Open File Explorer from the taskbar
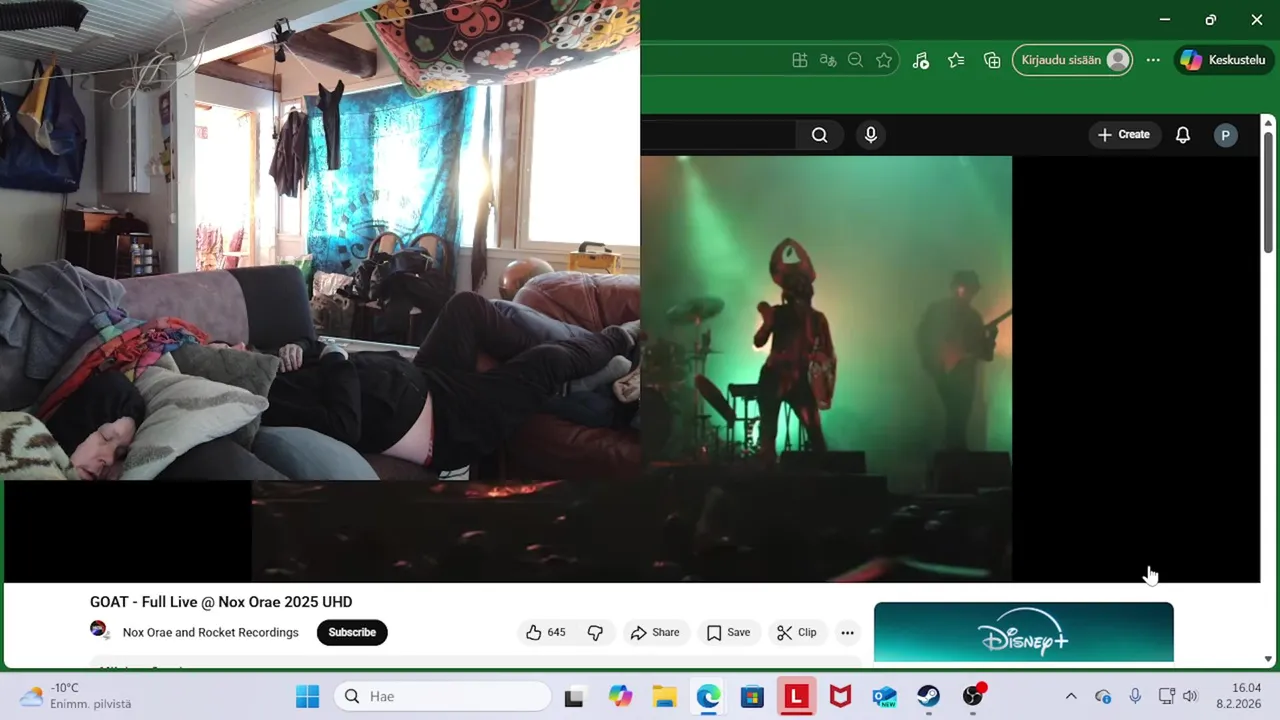The height and width of the screenshot is (720, 1280). tap(664, 696)
